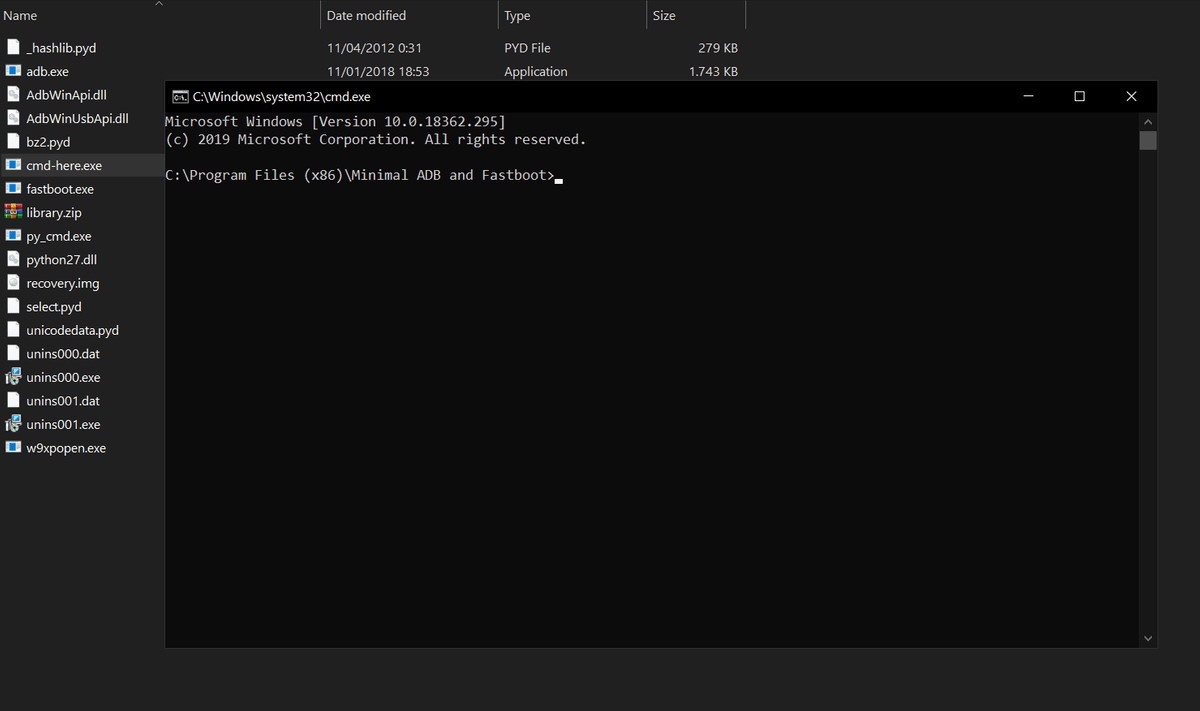This screenshot has width=1200, height=711.
Task: Click the 279 KB size cell
Action: click(718, 48)
